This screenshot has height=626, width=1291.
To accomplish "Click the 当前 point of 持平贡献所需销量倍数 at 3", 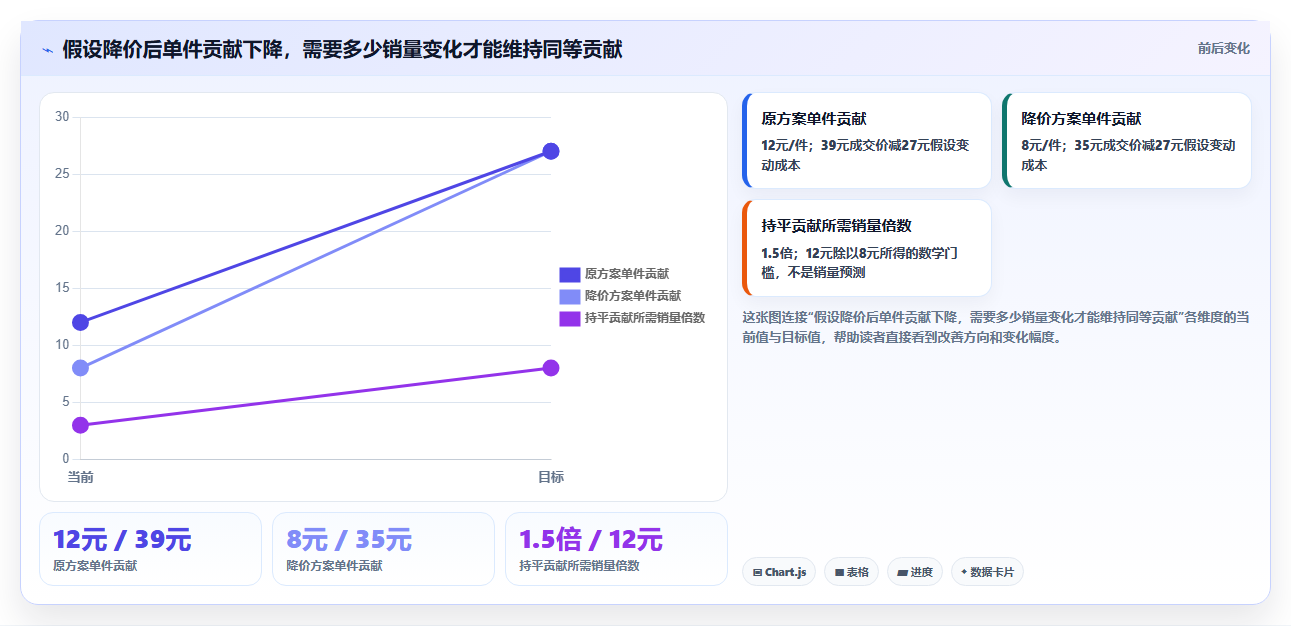I will pos(81,425).
